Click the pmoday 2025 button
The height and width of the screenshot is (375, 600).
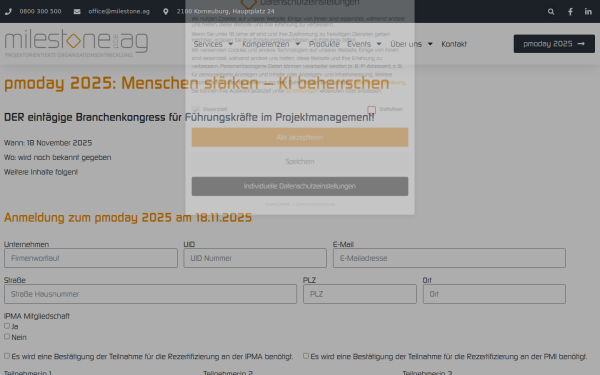554,44
